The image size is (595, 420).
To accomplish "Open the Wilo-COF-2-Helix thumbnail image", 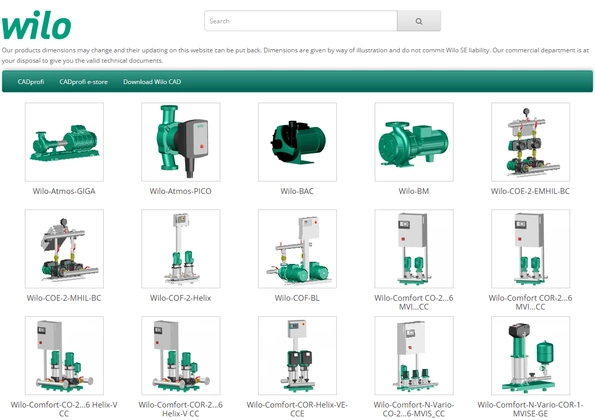I will tap(181, 249).
